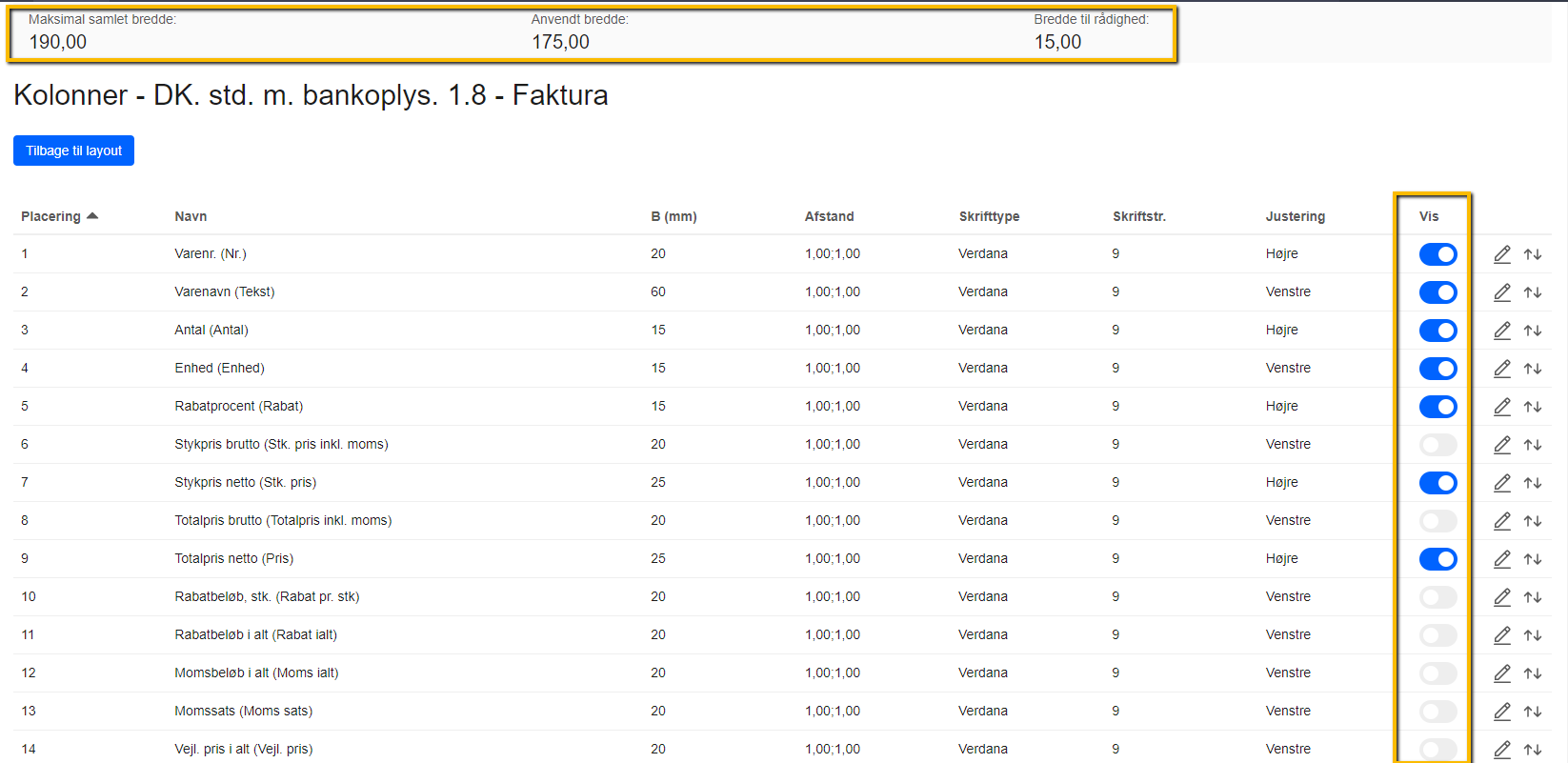This screenshot has height=763, width=1568.
Task: Click the reorder arrows for Varenavn (Tekst) row
Action: 1532,292
